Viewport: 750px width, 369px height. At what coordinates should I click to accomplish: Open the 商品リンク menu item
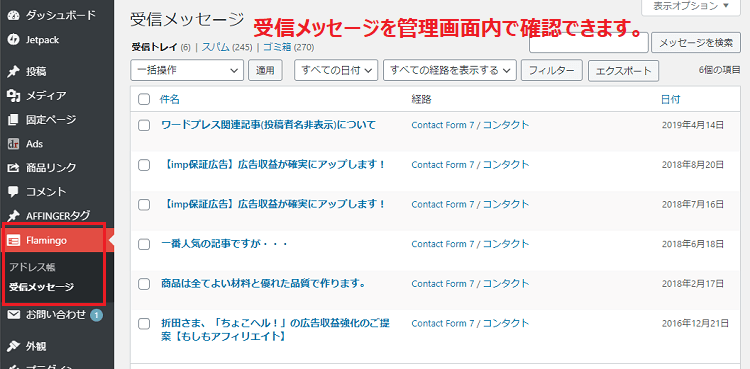click(x=51, y=168)
